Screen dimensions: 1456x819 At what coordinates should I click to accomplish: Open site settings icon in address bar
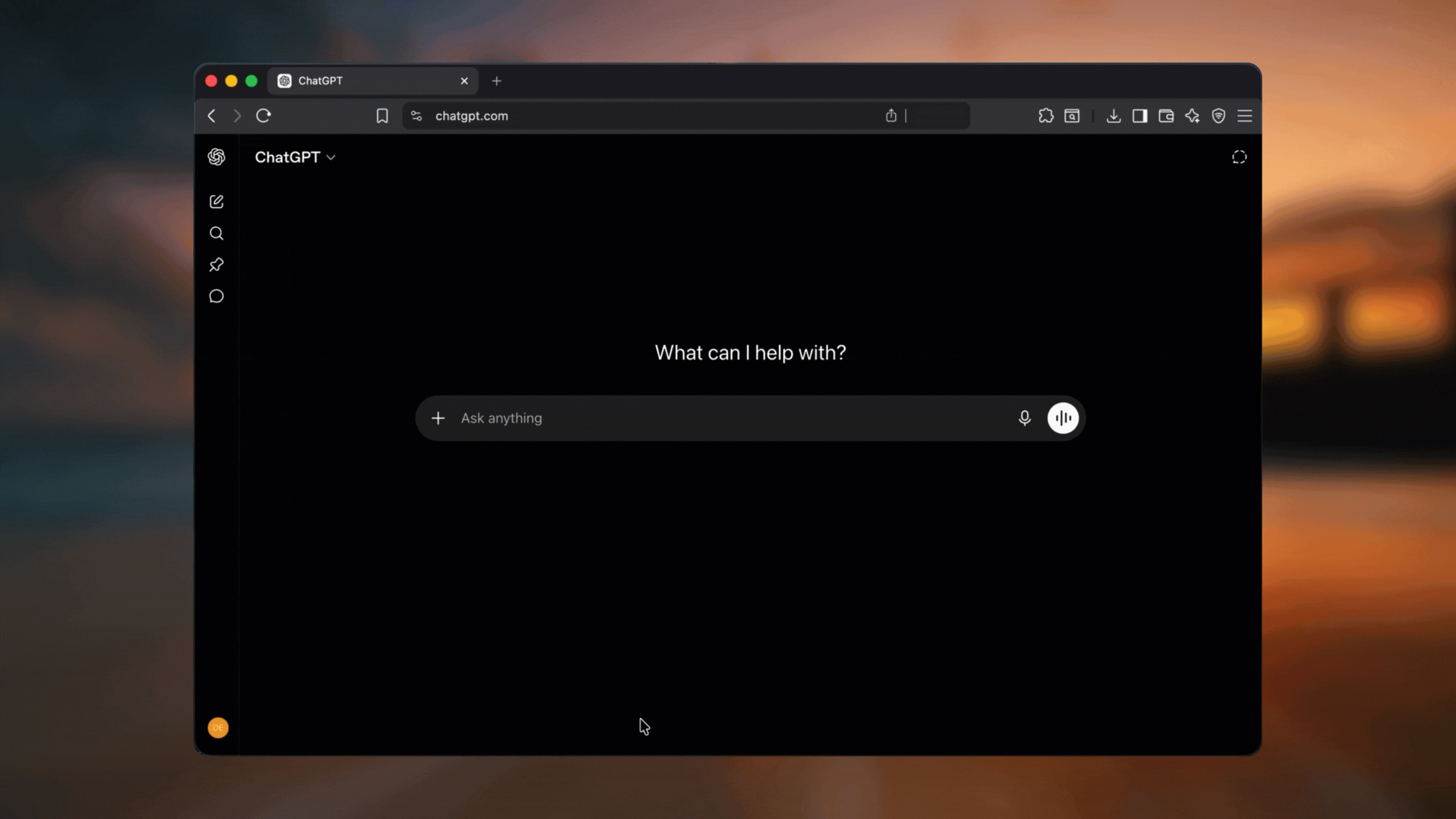[x=417, y=116]
